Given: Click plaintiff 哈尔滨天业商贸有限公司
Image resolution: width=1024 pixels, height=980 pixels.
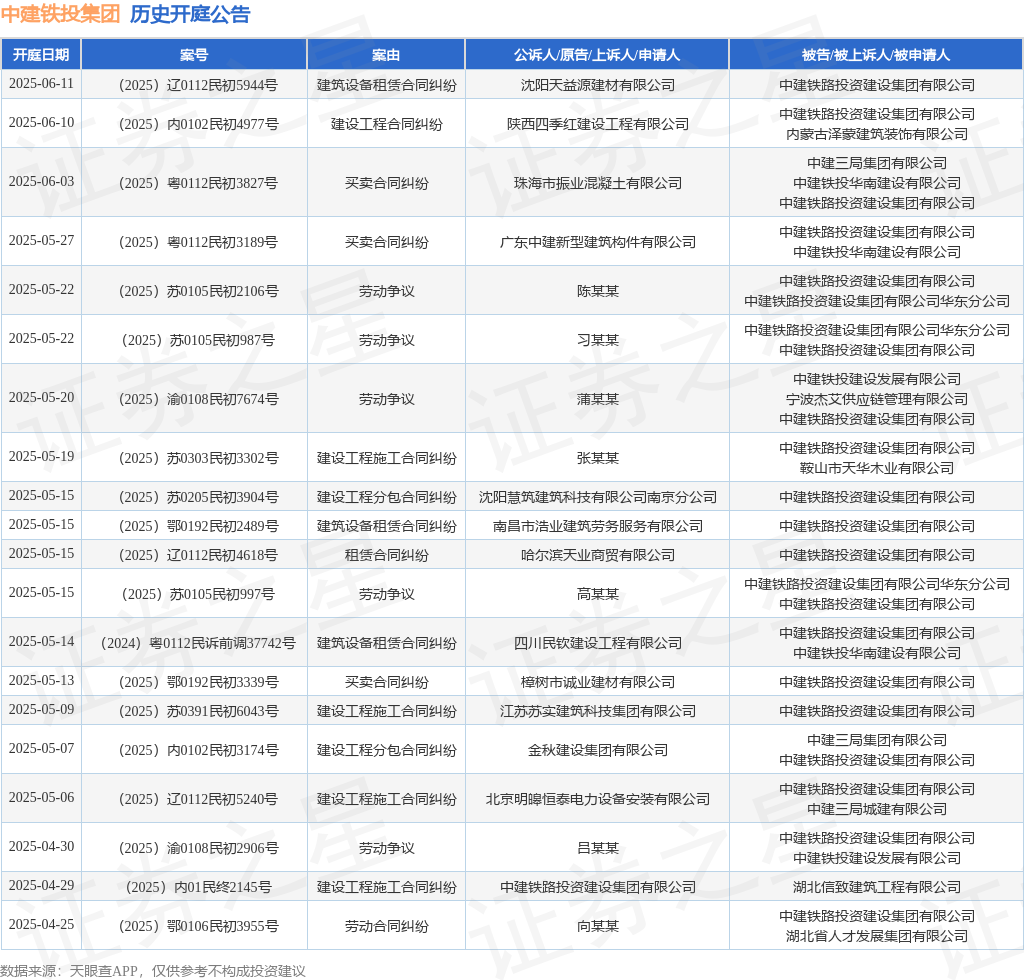Looking at the screenshot, I should (x=598, y=555).
